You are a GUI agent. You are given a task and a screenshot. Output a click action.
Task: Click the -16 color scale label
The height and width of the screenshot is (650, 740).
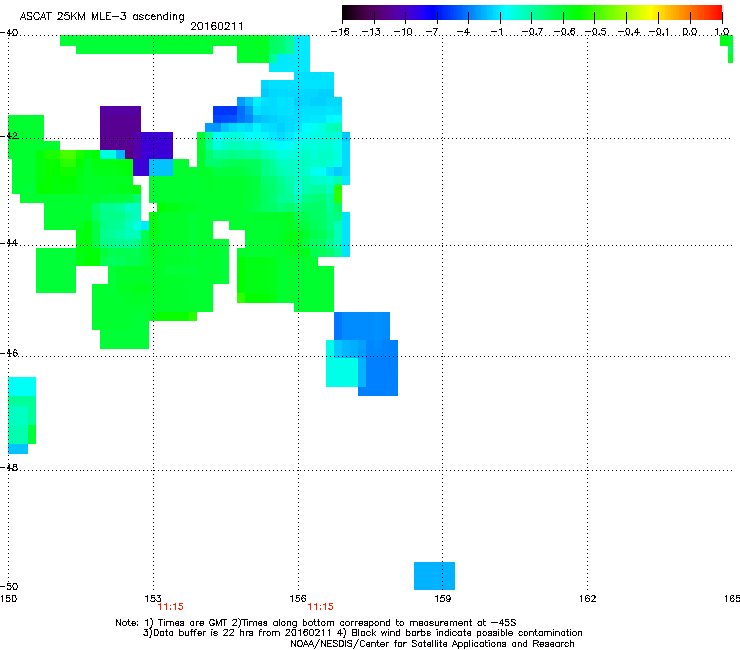(340, 32)
